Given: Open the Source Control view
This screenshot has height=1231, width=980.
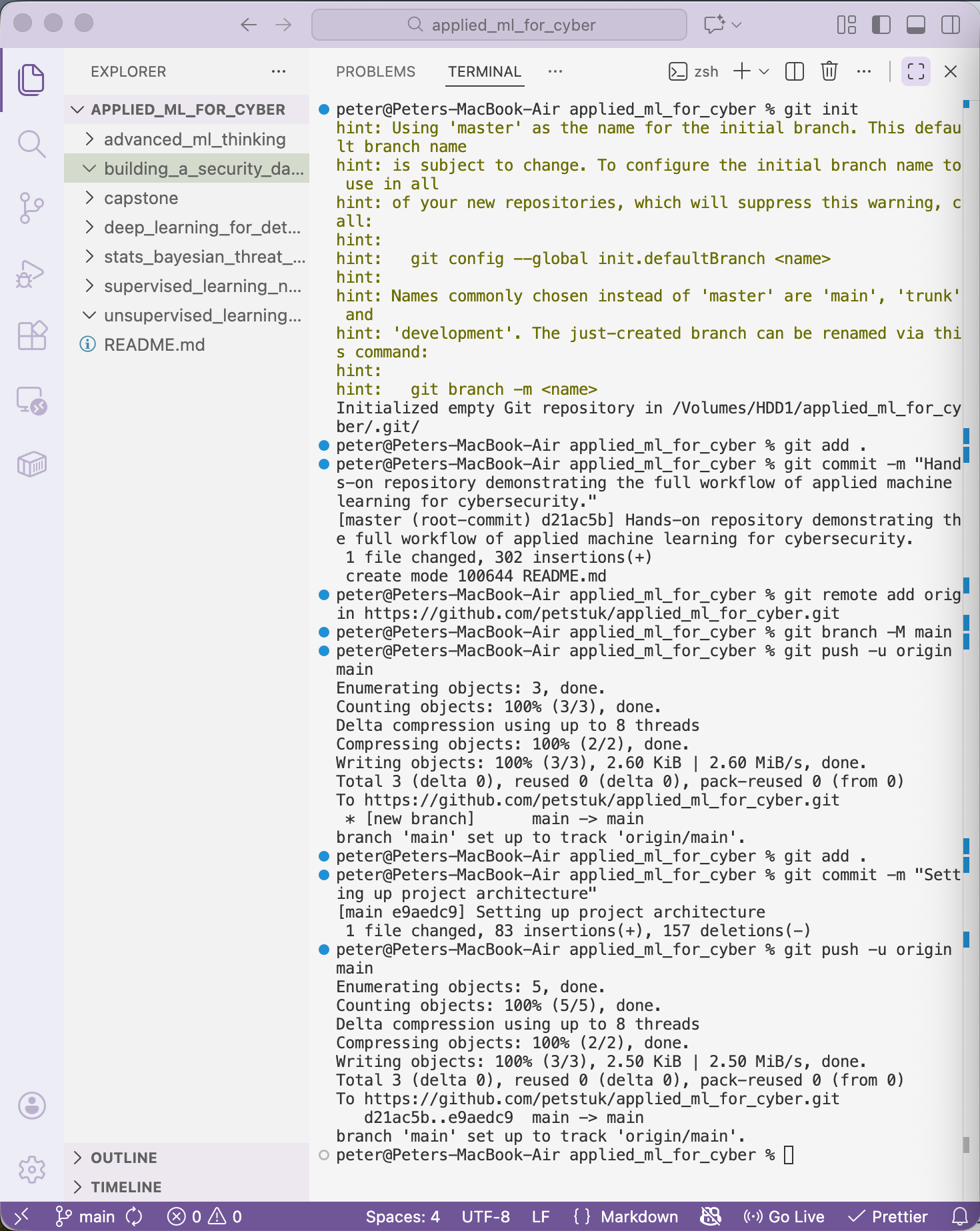Looking at the screenshot, I should (31, 208).
